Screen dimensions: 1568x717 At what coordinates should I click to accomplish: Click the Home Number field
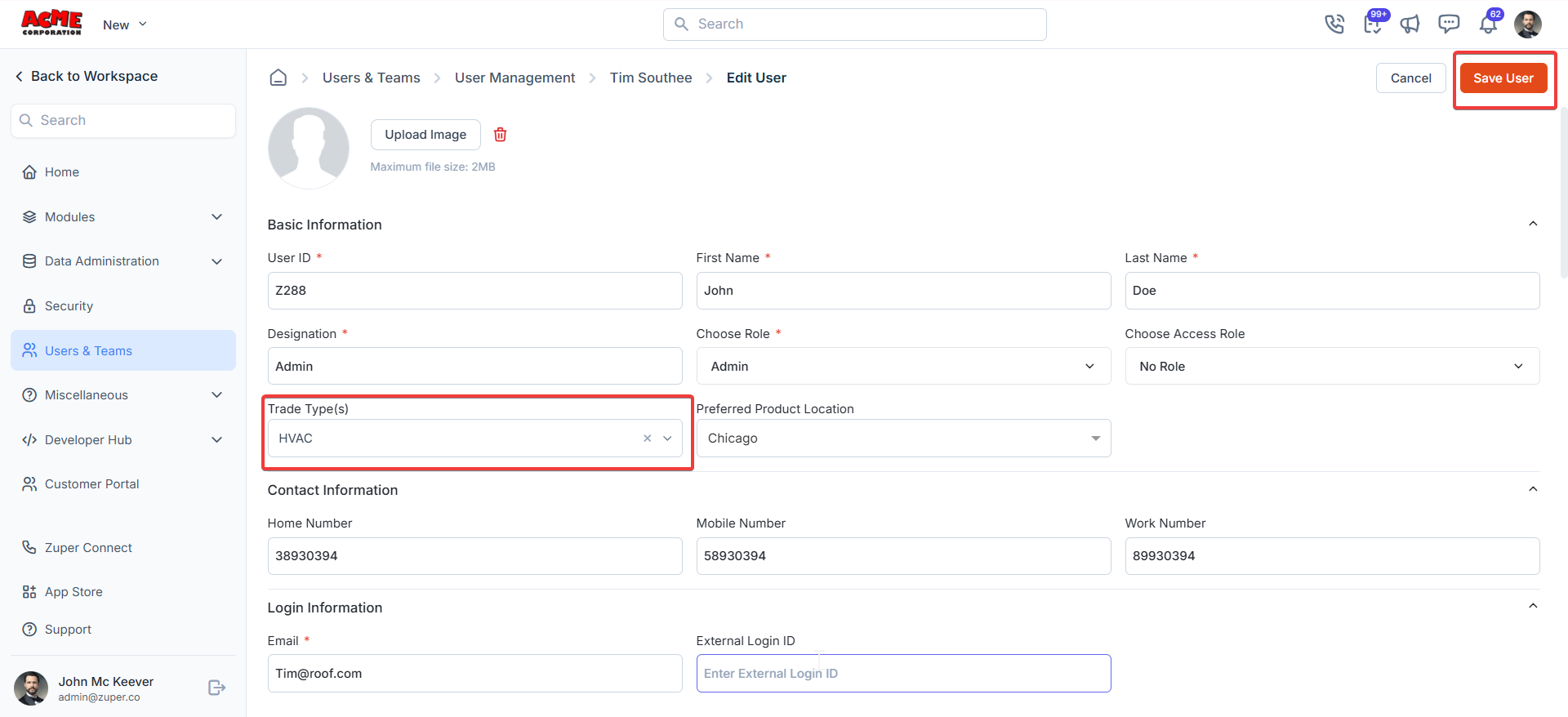(474, 556)
